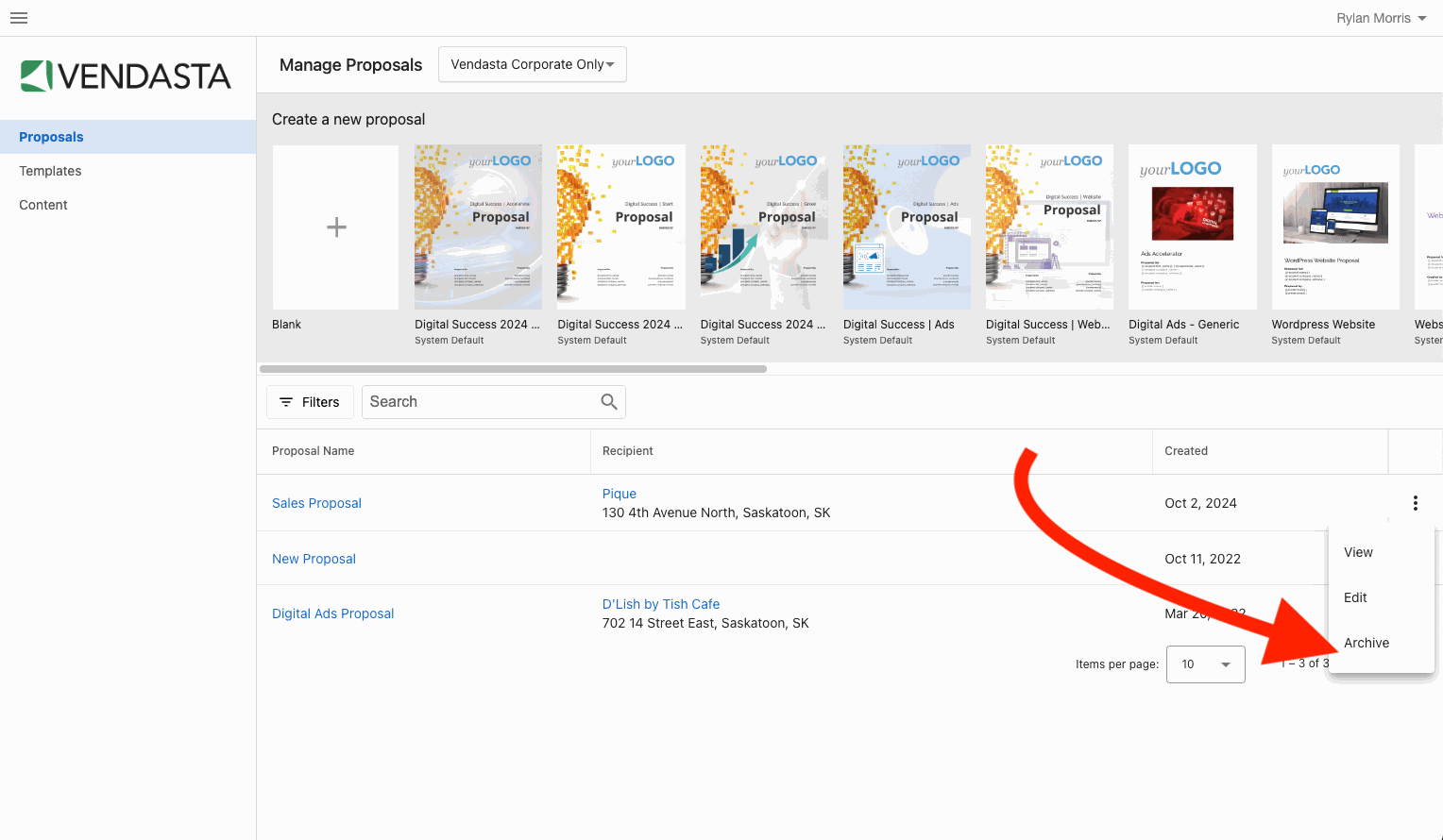Select Digital Success | Web template thumbnail

(x=1049, y=227)
